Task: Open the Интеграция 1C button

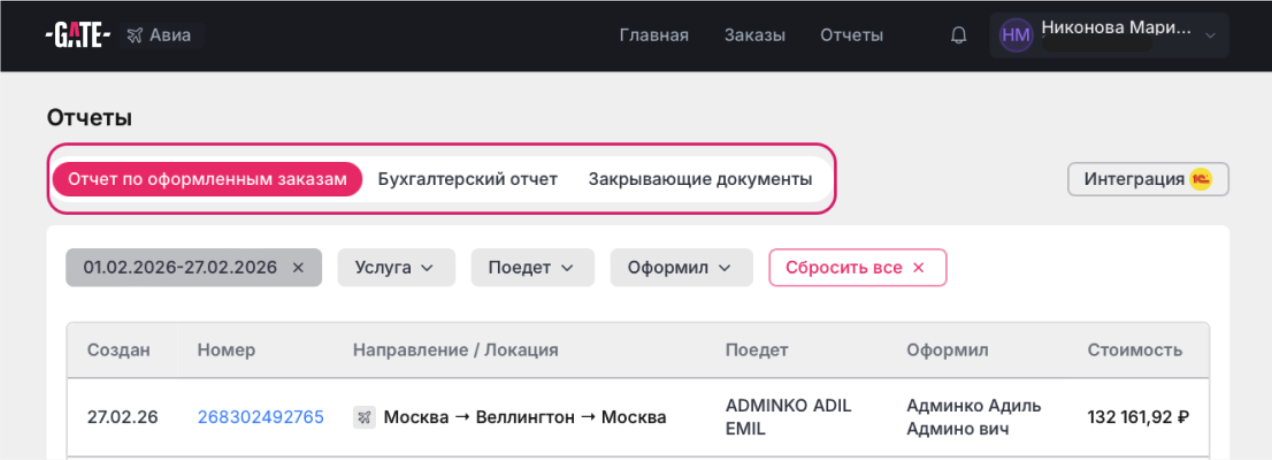Action: (1147, 180)
